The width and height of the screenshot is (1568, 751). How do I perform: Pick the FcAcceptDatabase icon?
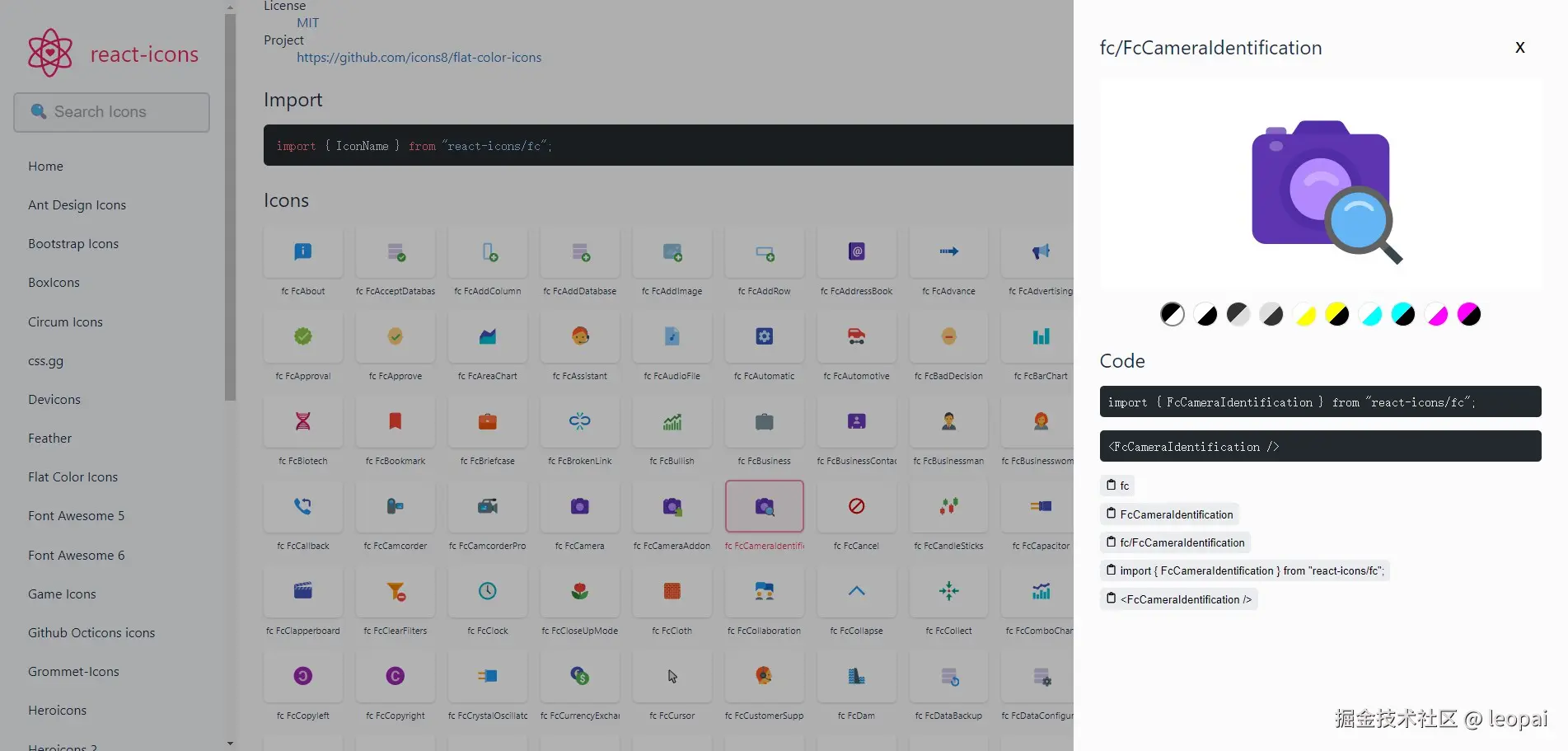396,252
